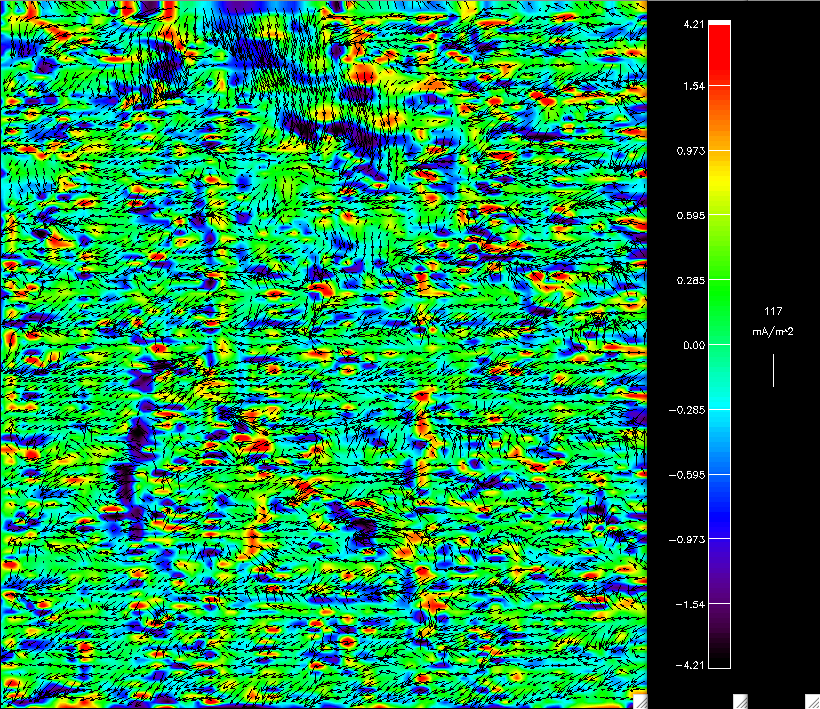The height and width of the screenshot is (709, 820).
Task: Click the white vertical arrow scale line
Action: [x=773, y=370]
